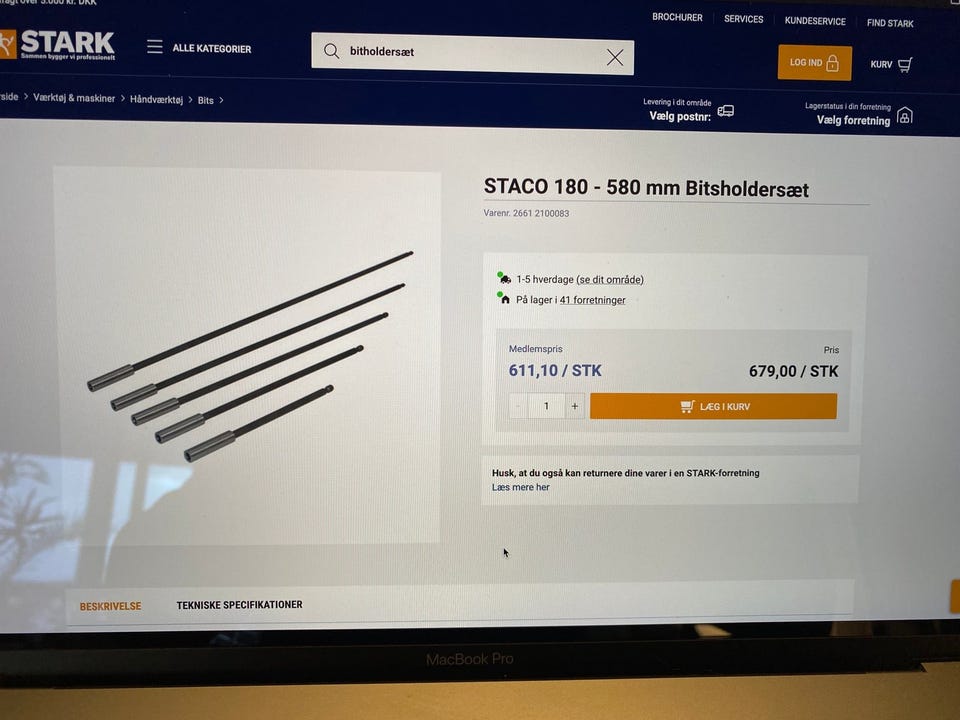
Task: Click the magnifying glass search icon
Action: [331, 51]
